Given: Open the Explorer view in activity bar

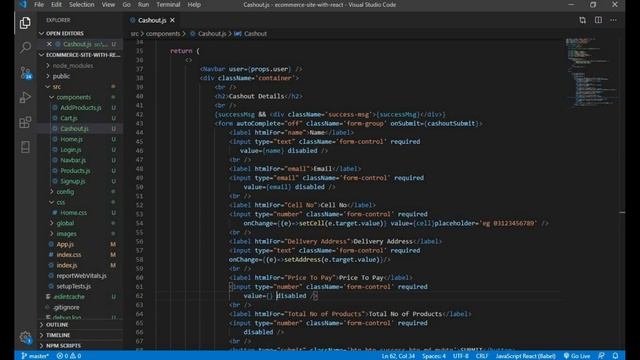Looking at the screenshot, I should coord(25,23).
